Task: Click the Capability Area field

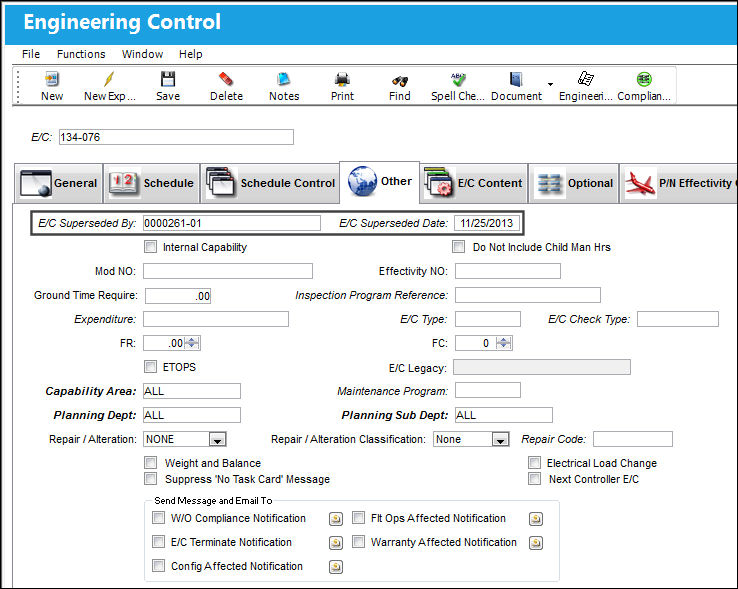Action: [192, 391]
